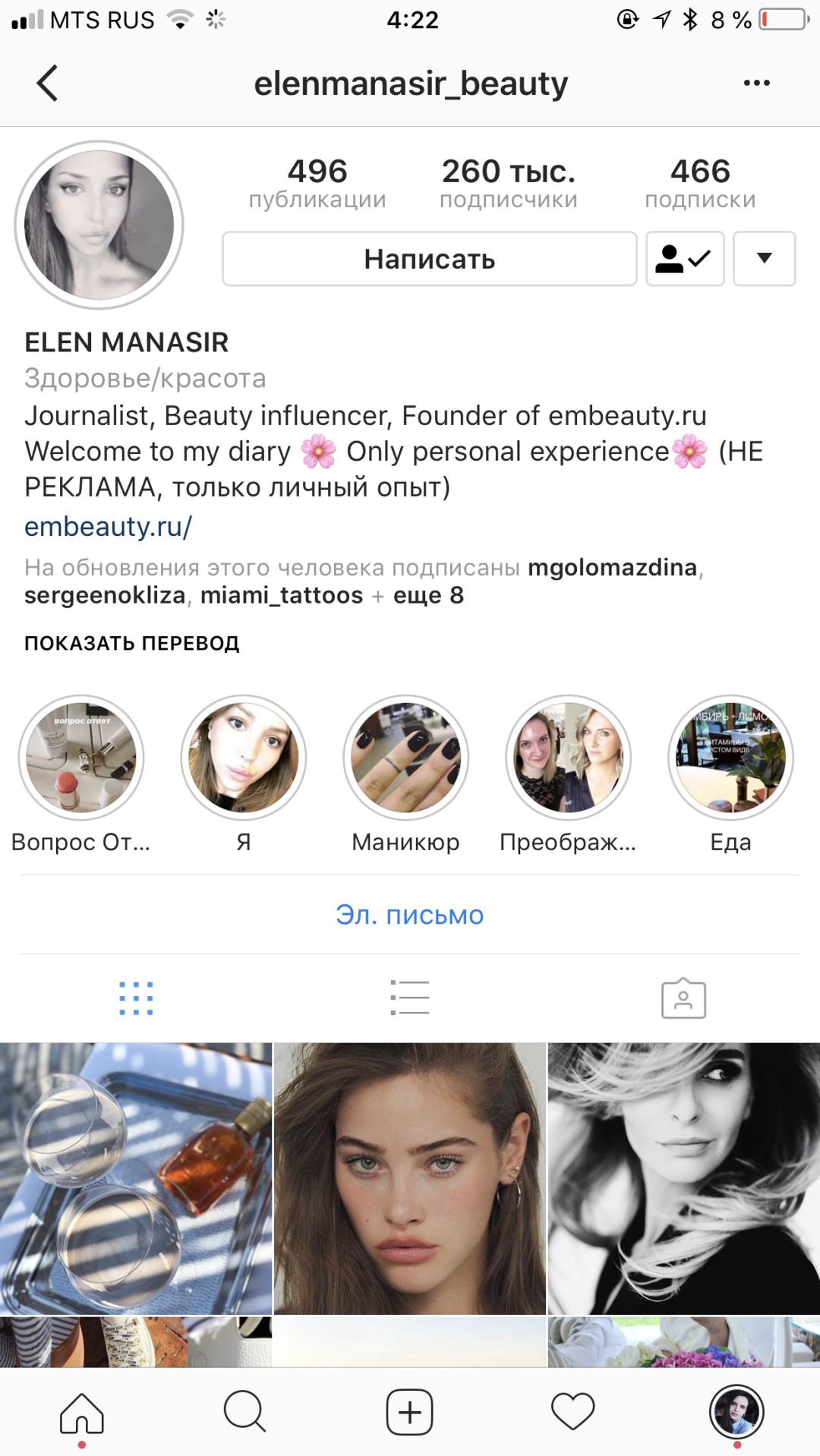The image size is (820, 1456).
Task: Tap the Написать message button
Action: pos(430,259)
